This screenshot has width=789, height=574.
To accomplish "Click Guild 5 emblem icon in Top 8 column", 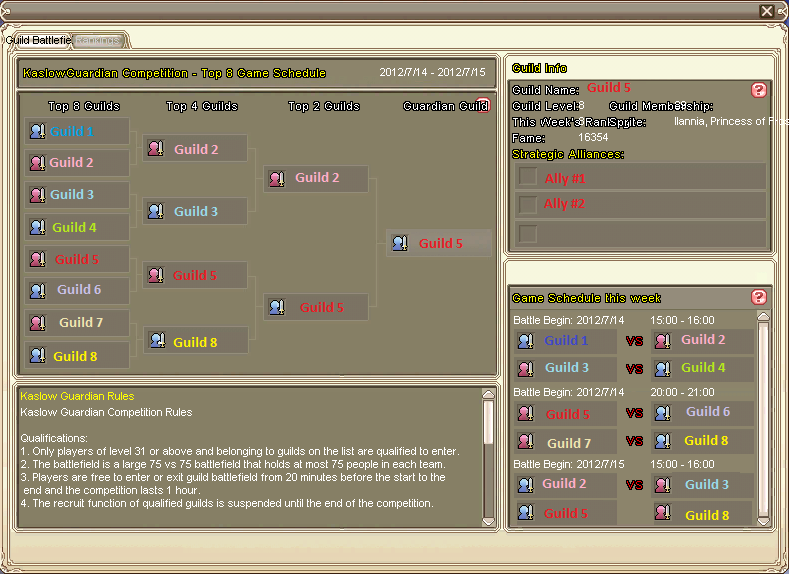I will 37,259.
